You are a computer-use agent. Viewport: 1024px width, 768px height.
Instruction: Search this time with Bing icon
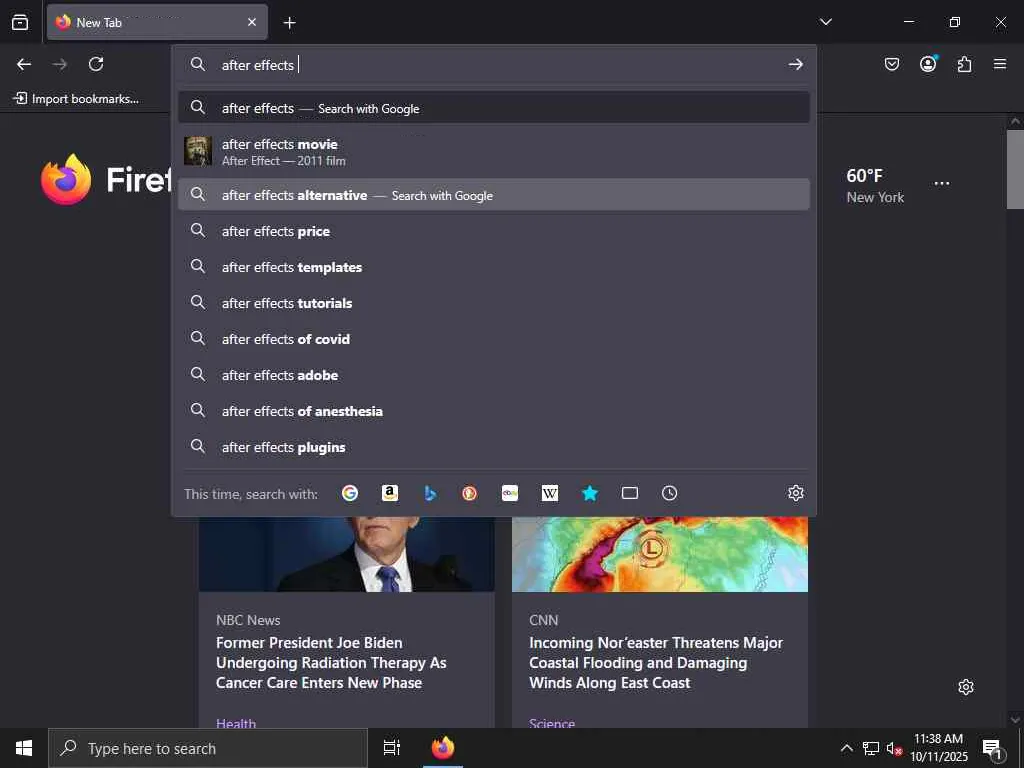(430, 493)
